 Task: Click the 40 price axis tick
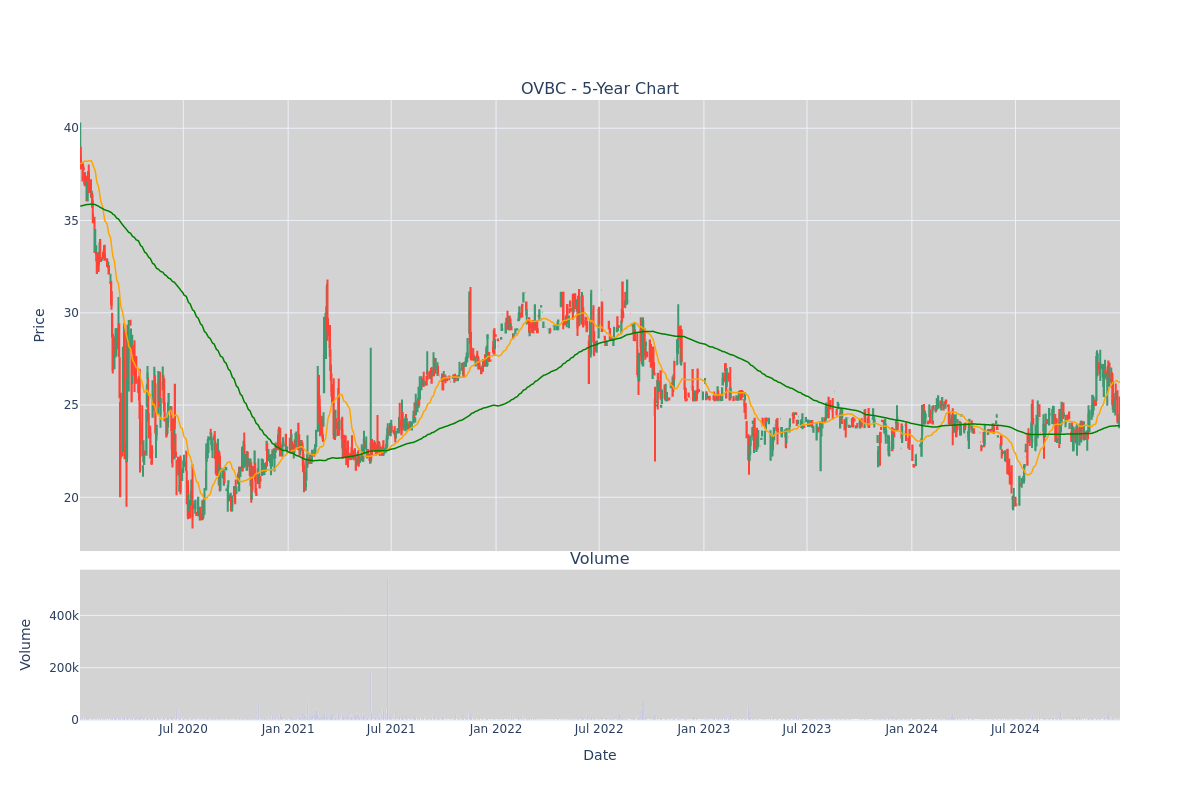pos(71,128)
